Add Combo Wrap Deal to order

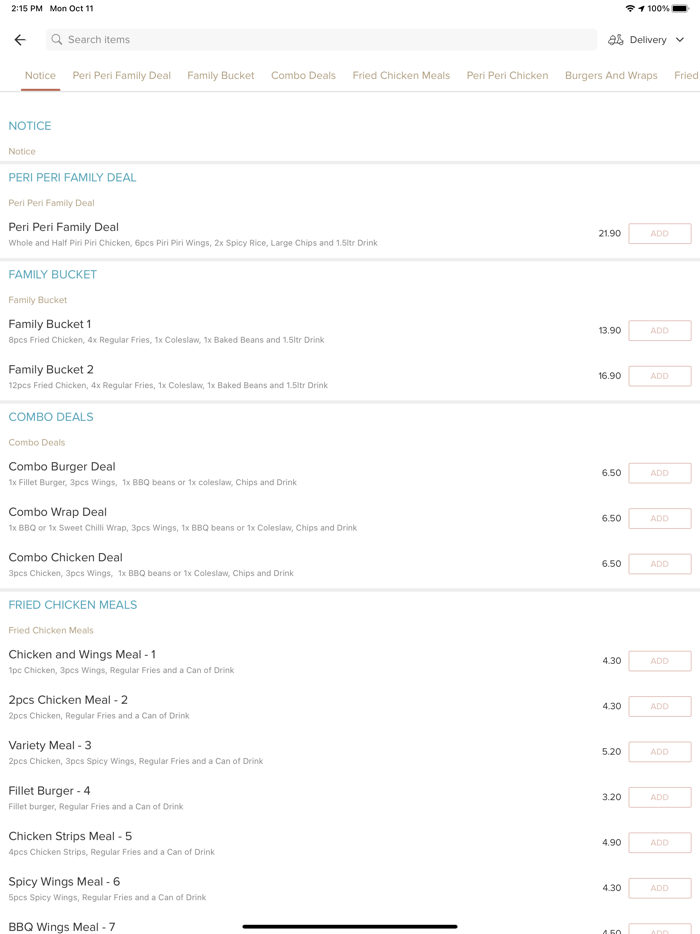pos(659,519)
